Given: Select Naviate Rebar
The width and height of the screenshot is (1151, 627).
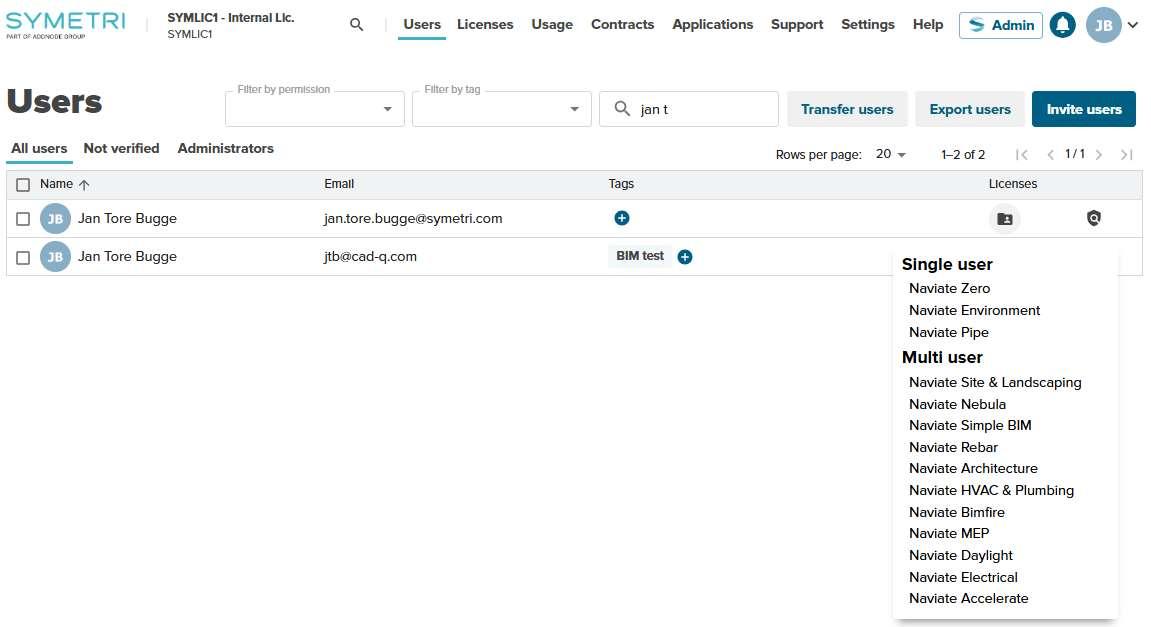Looking at the screenshot, I should 953,447.
